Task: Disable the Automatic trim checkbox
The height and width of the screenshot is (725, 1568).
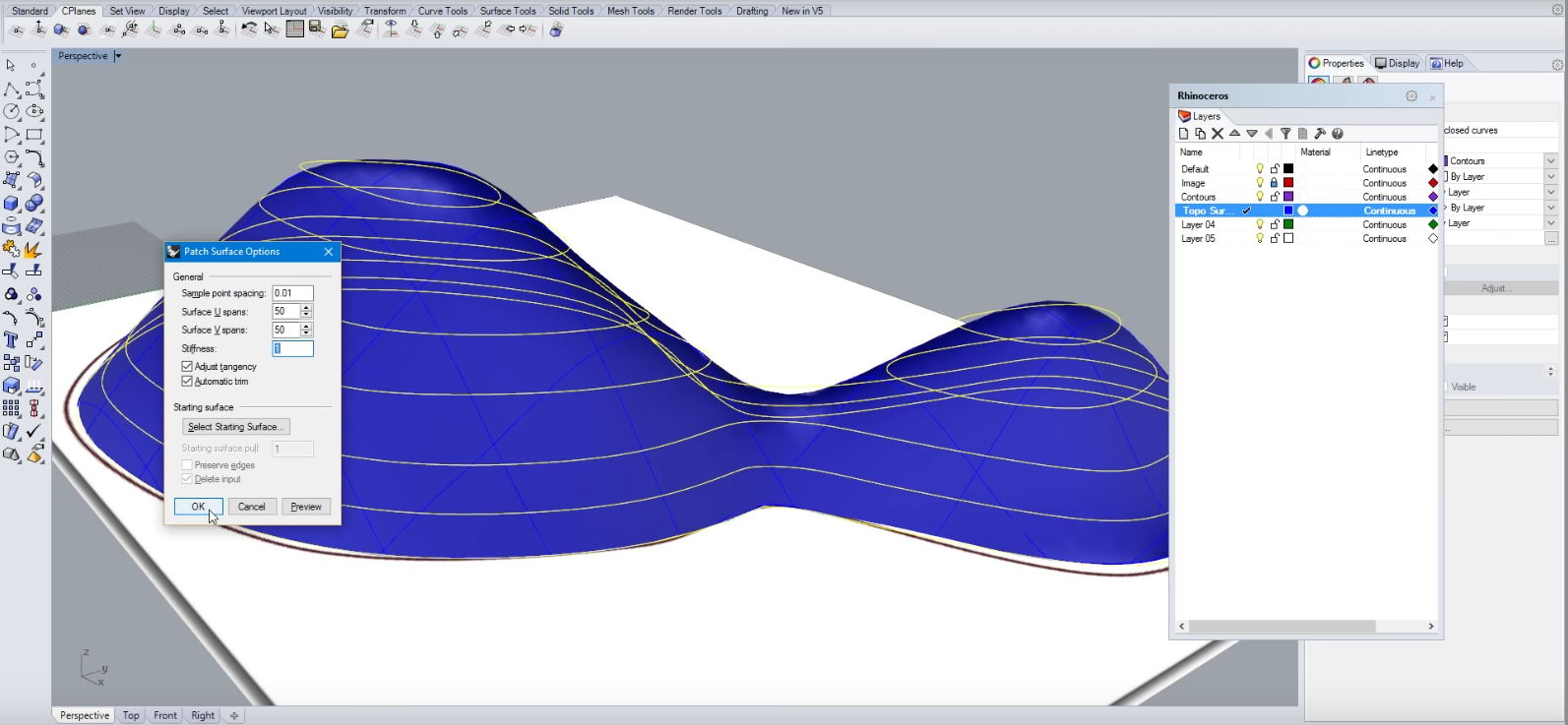Action: [x=187, y=382]
